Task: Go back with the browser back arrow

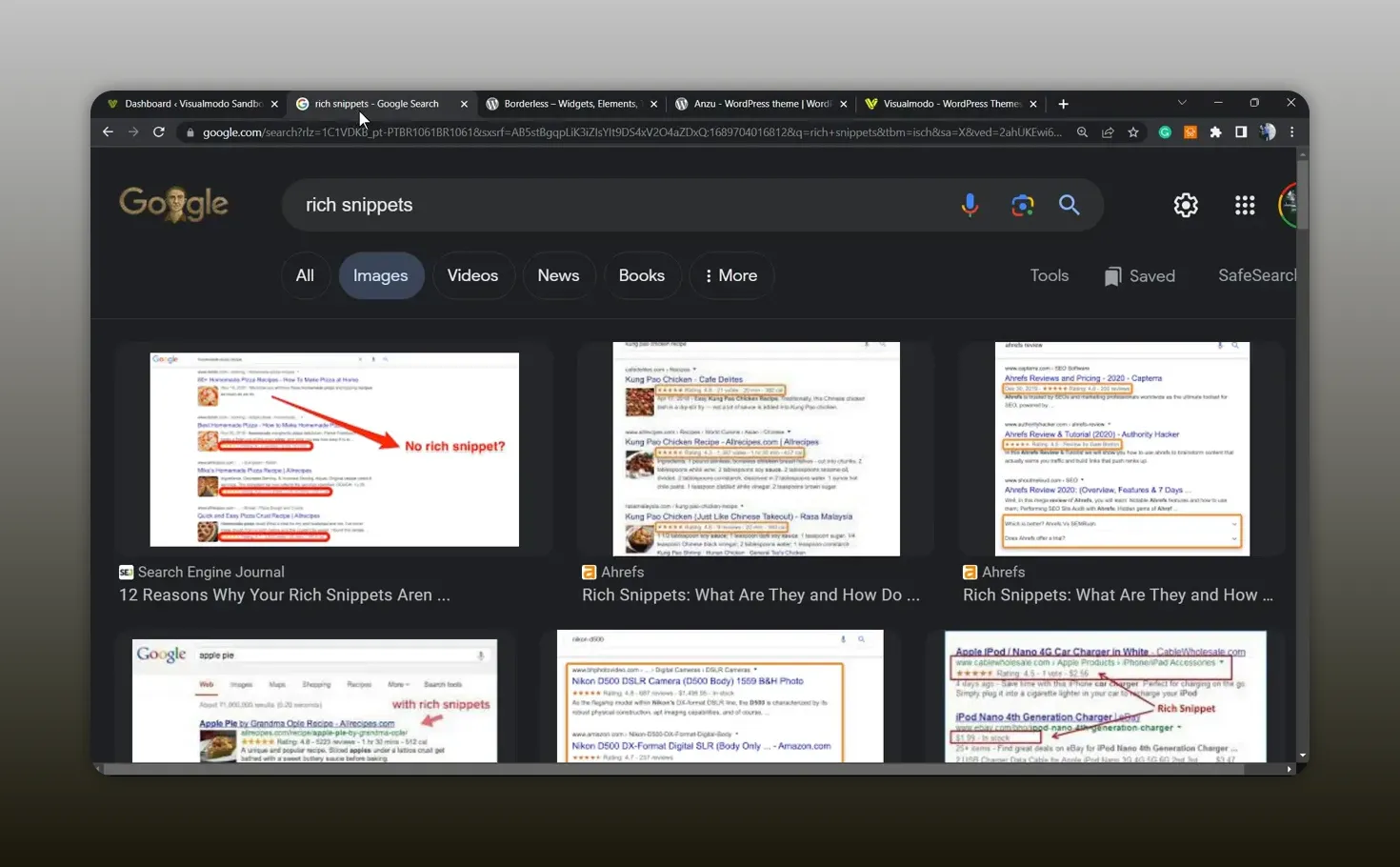Action: point(108,132)
